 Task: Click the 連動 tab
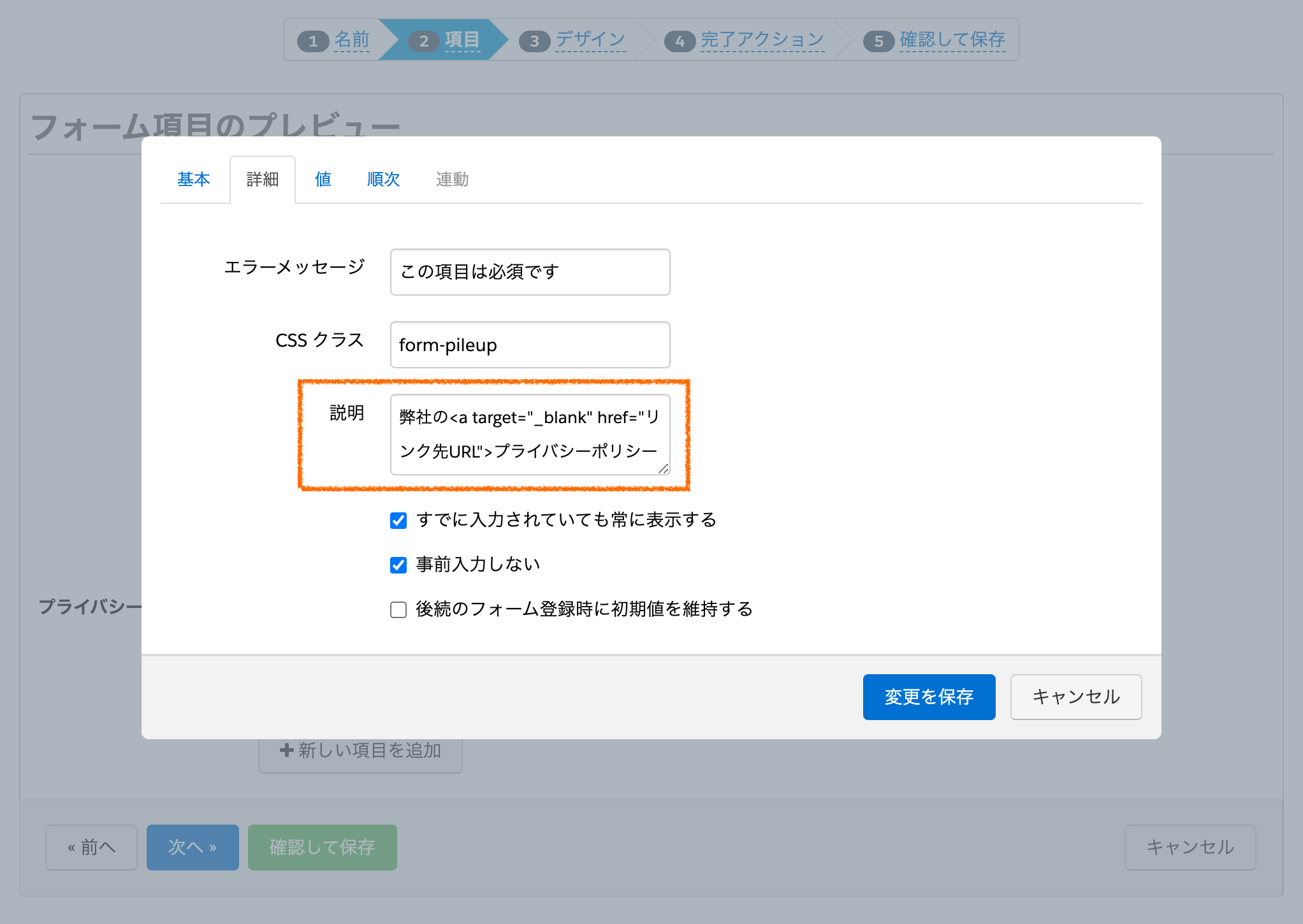(452, 180)
